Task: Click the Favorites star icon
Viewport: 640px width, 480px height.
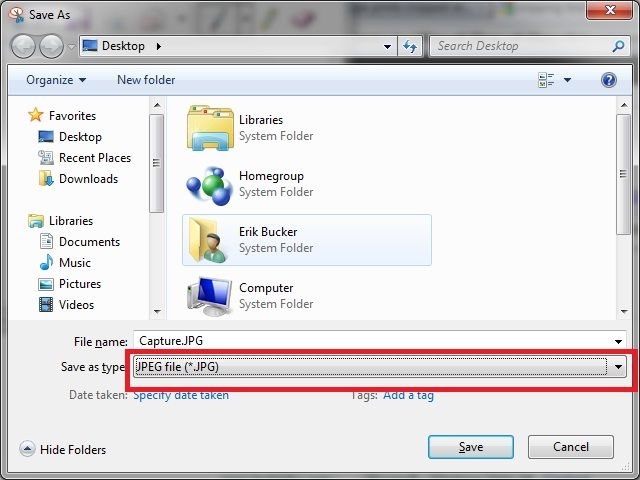Action: [36, 115]
